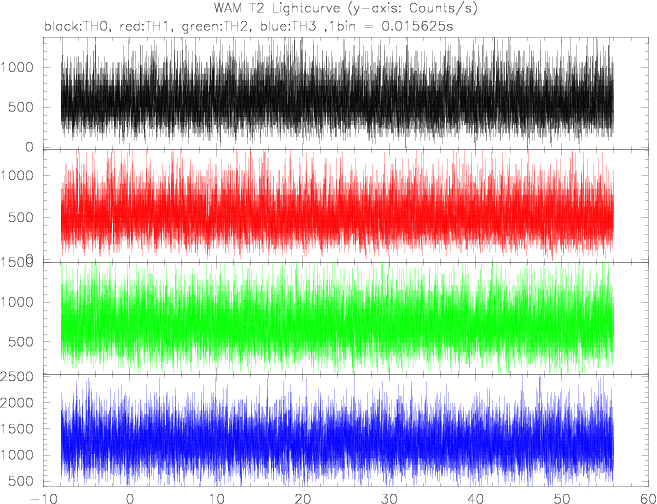
Task: Click the "50" x-axis tick label
Action: tap(562, 499)
